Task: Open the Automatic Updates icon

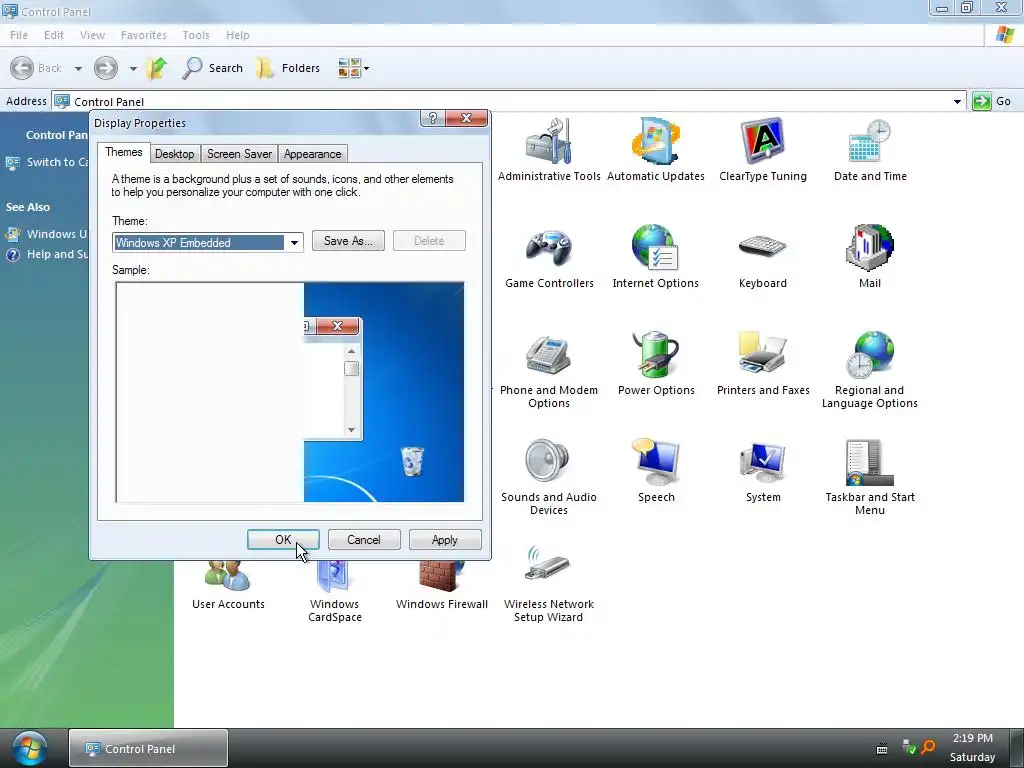Action: coord(656,150)
